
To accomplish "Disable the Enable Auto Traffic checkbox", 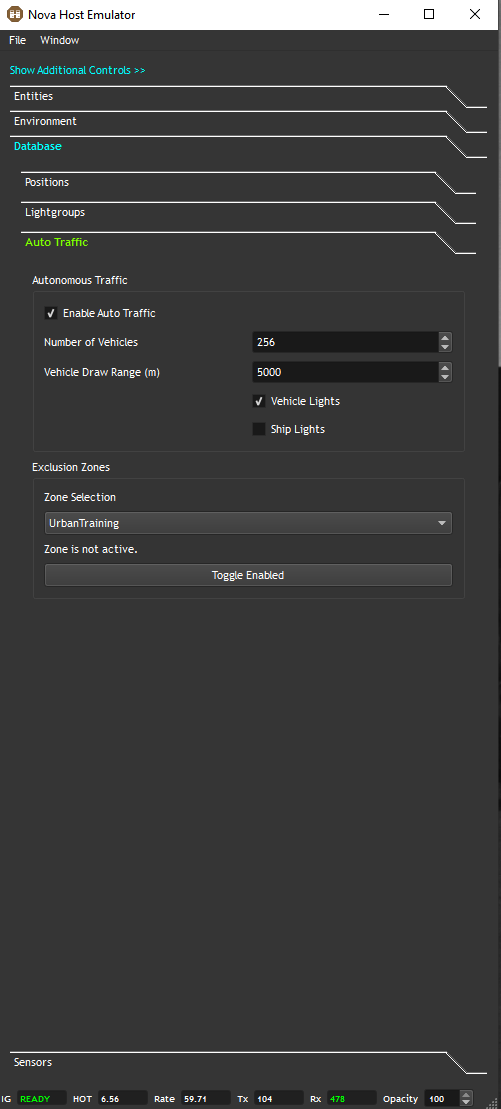I will [51, 313].
